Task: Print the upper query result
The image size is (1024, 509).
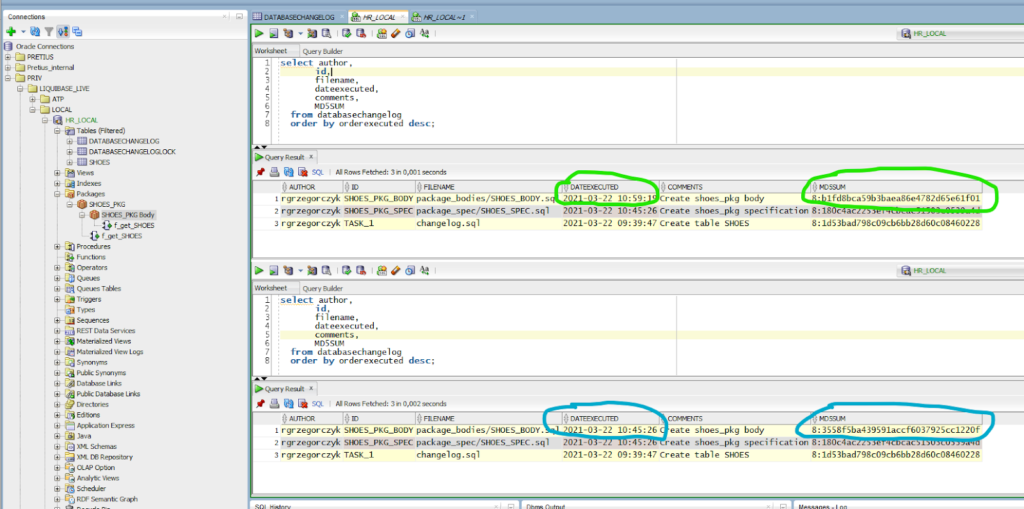Action: pyautogui.click(x=274, y=172)
